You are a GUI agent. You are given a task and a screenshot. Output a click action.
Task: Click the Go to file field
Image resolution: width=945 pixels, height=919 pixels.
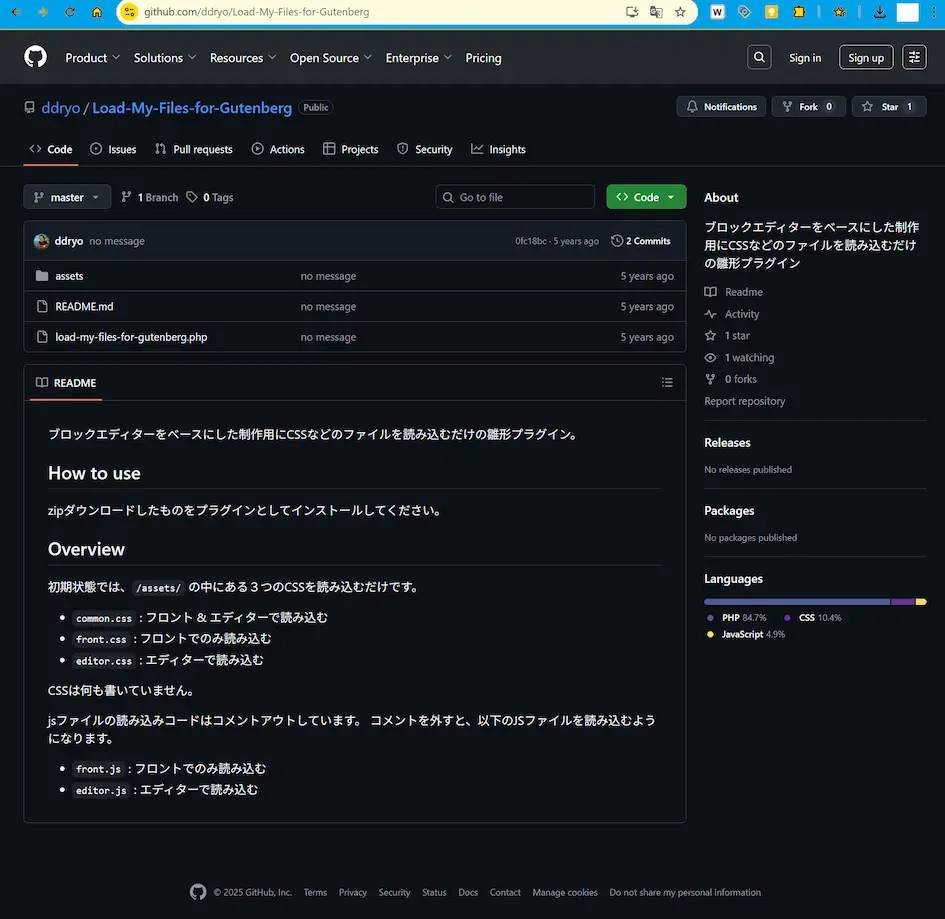[515, 197]
